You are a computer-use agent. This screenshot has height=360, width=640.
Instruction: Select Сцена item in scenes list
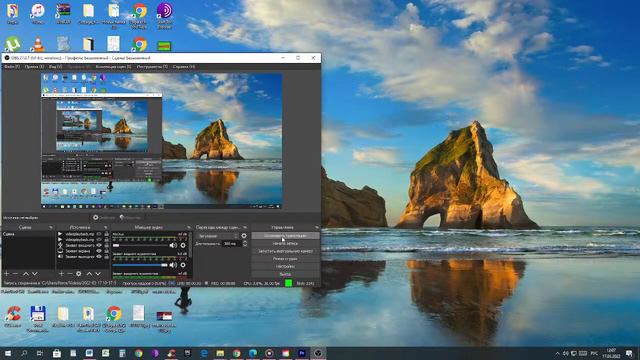[x=29, y=234]
